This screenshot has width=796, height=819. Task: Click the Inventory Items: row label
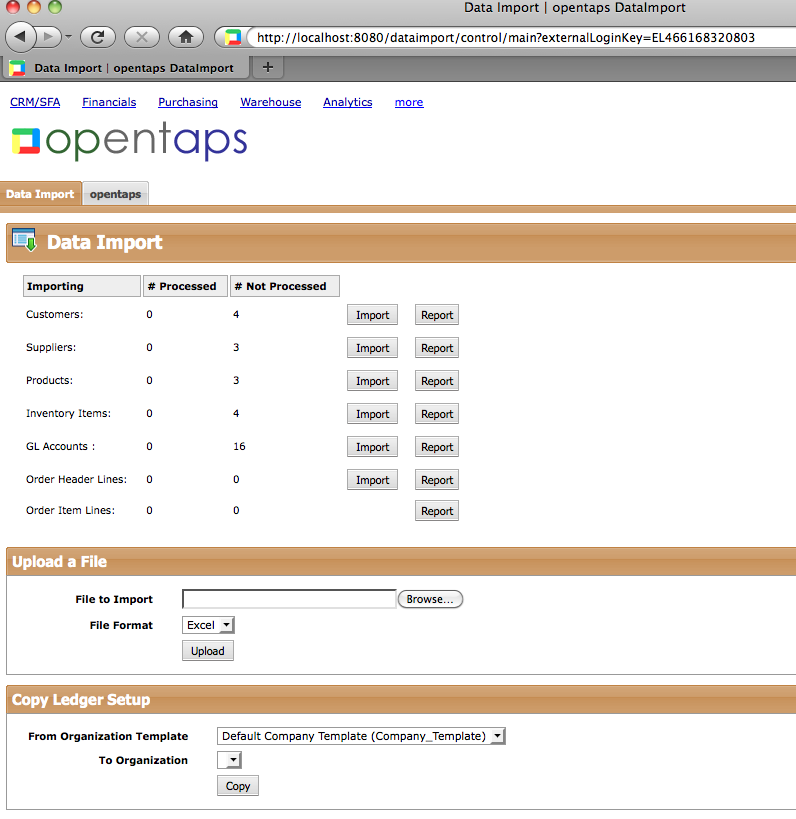(x=68, y=413)
